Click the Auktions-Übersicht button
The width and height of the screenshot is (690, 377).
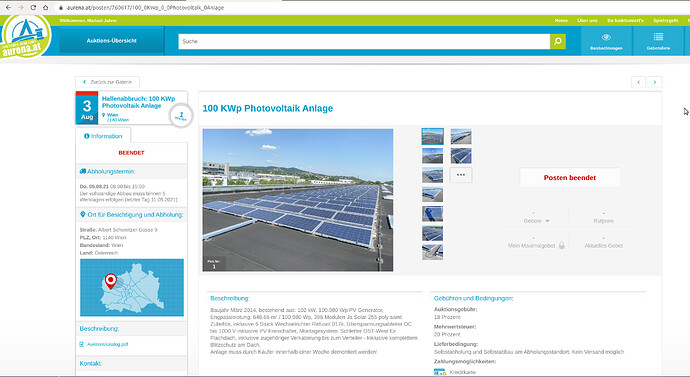tap(112, 40)
